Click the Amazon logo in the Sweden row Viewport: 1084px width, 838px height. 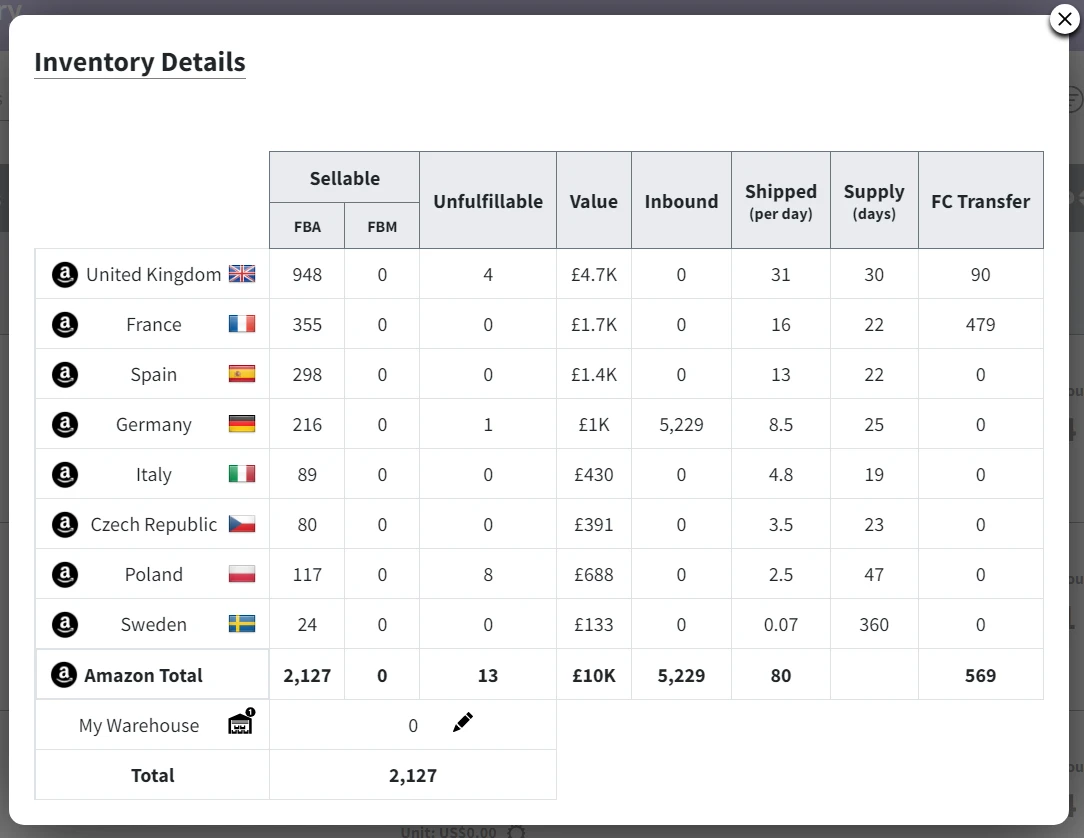(x=65, y=624)
